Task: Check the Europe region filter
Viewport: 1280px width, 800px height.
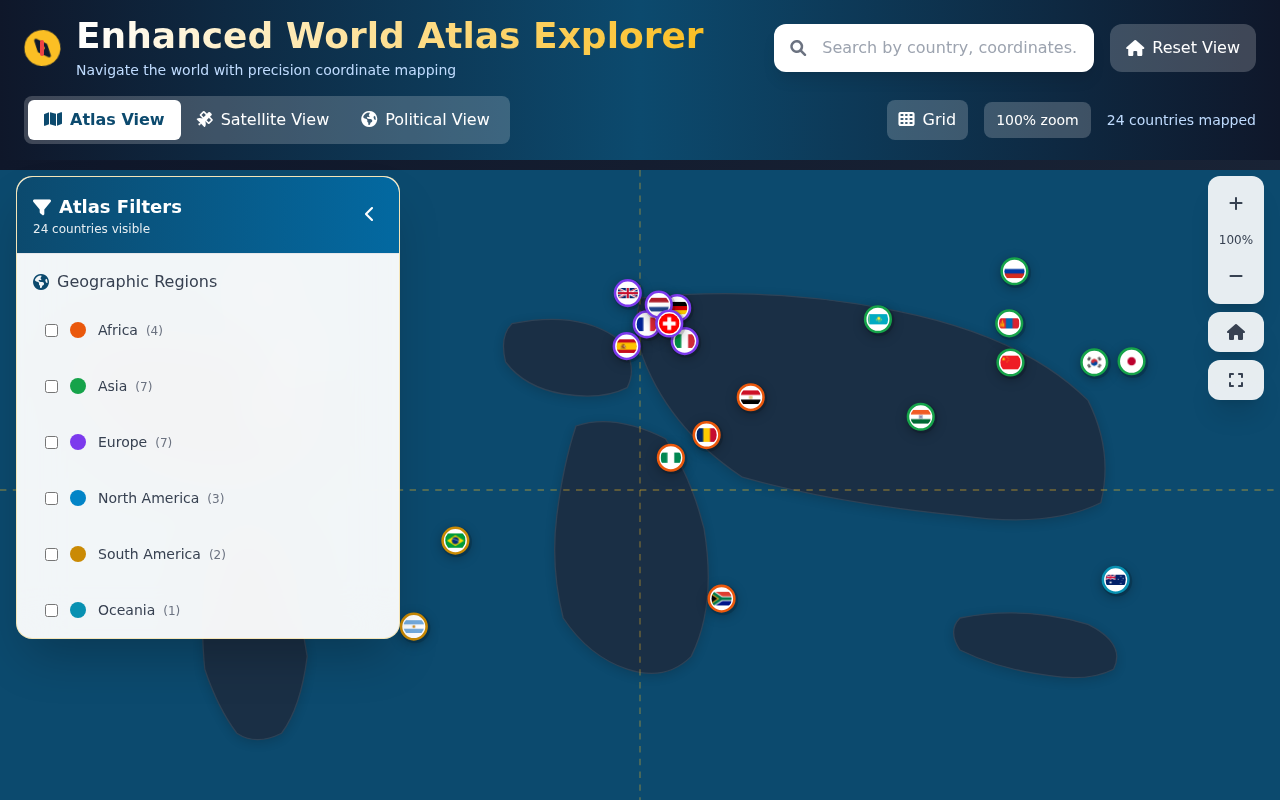Action: [51, 442]
